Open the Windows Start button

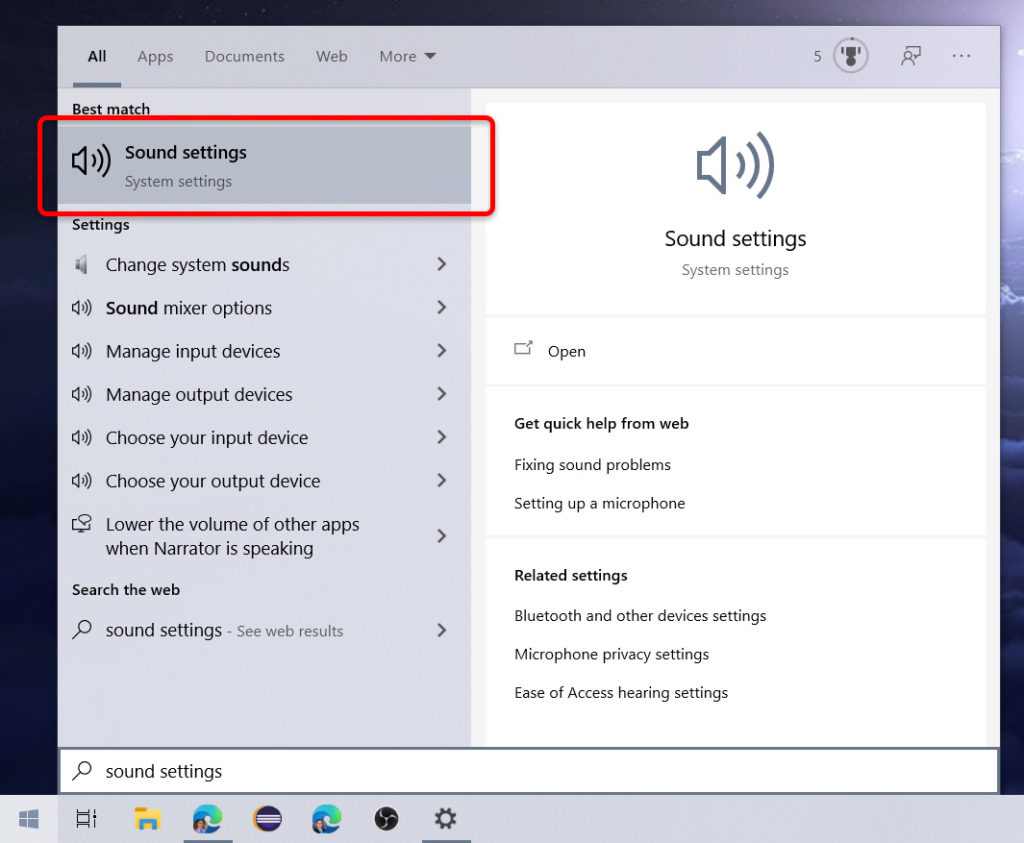pos(29,819)
